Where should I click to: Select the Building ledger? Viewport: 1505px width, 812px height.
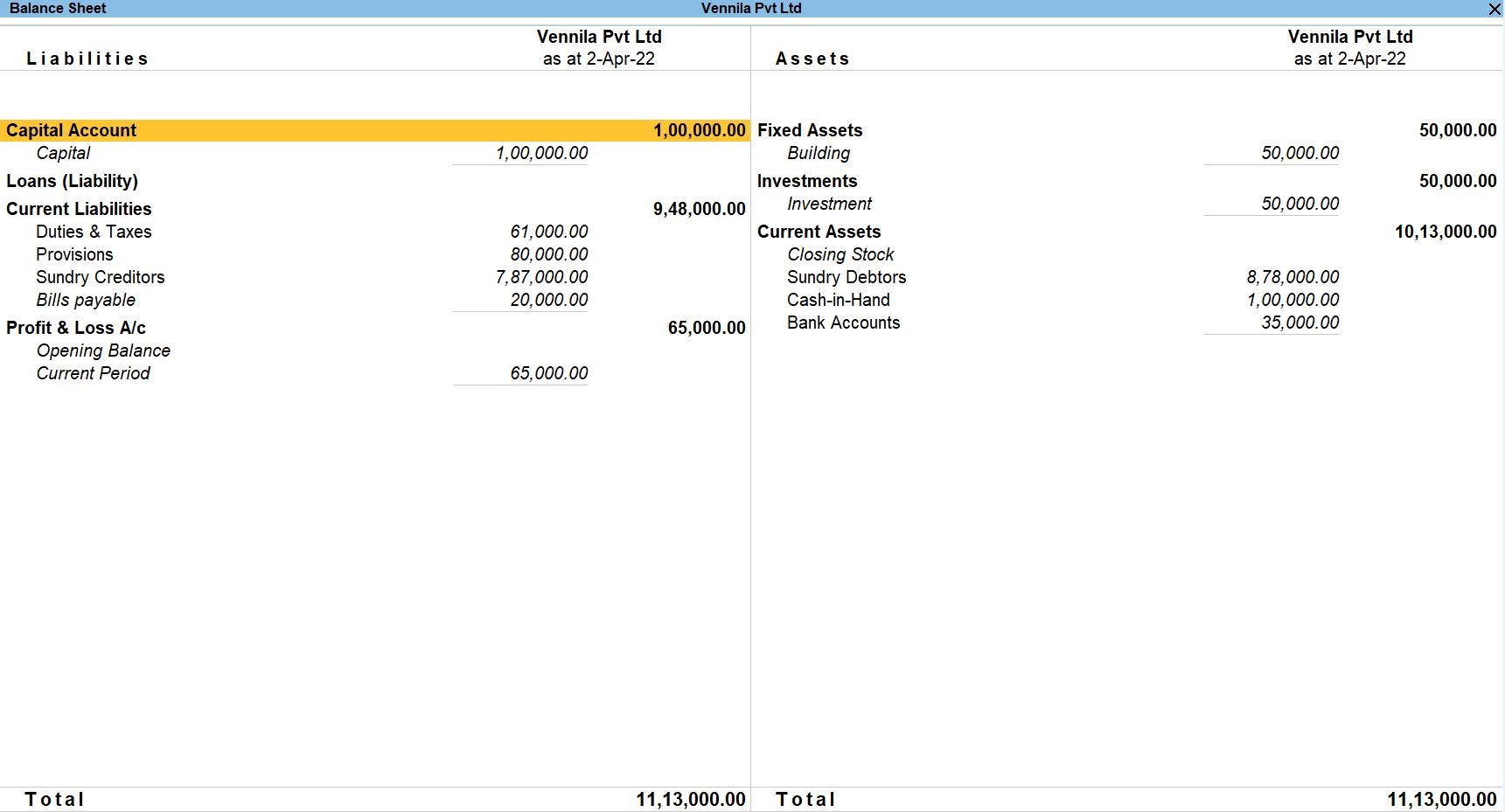coord(819,153)
